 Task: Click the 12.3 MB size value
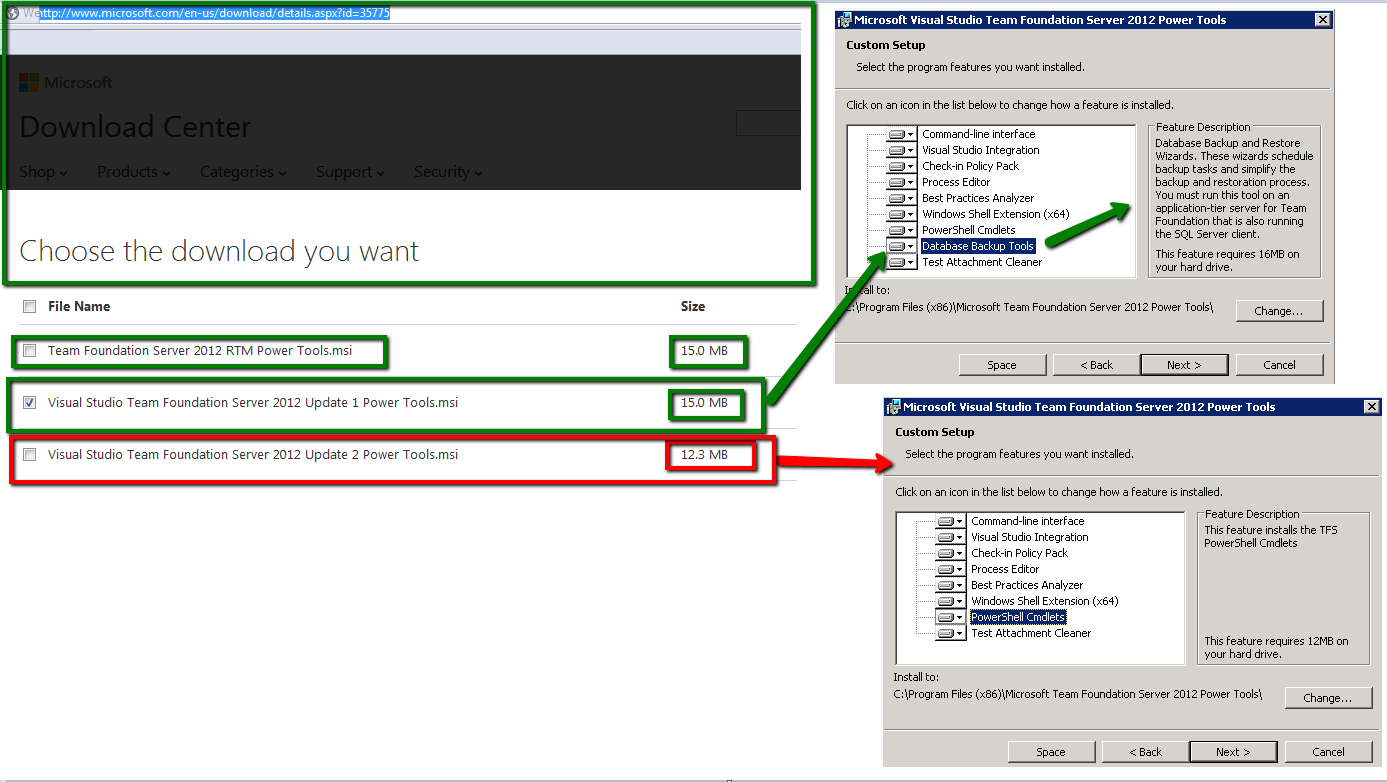[x=704, y=455]
